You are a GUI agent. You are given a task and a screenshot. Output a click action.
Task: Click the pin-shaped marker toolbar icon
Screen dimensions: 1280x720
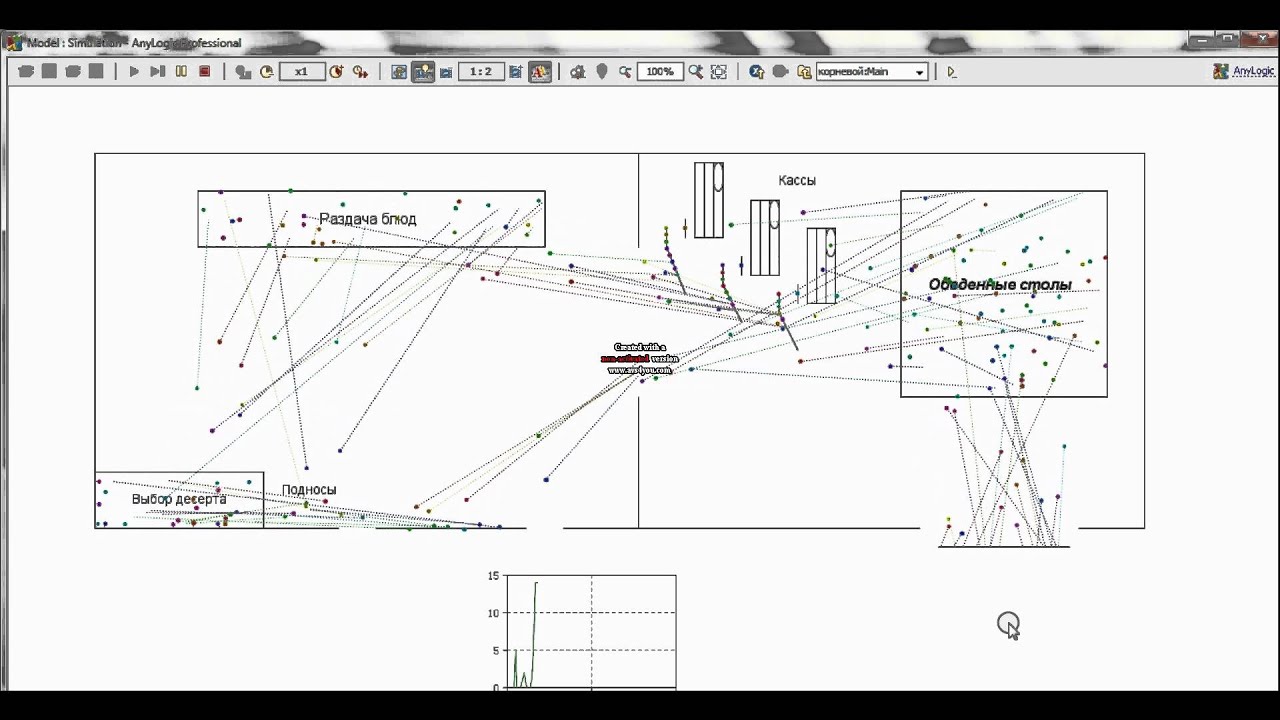602,72
